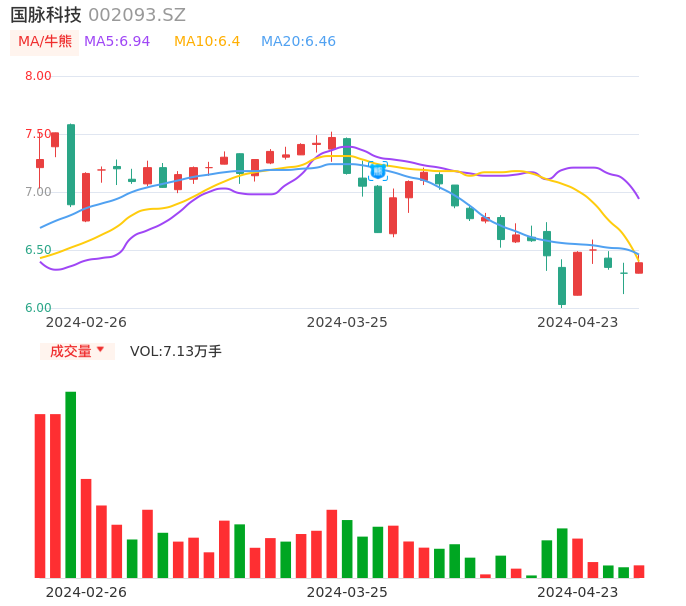Click the MA20:6.46 legend label
Screen dimensions: 686x606
(x=298, y=42)
